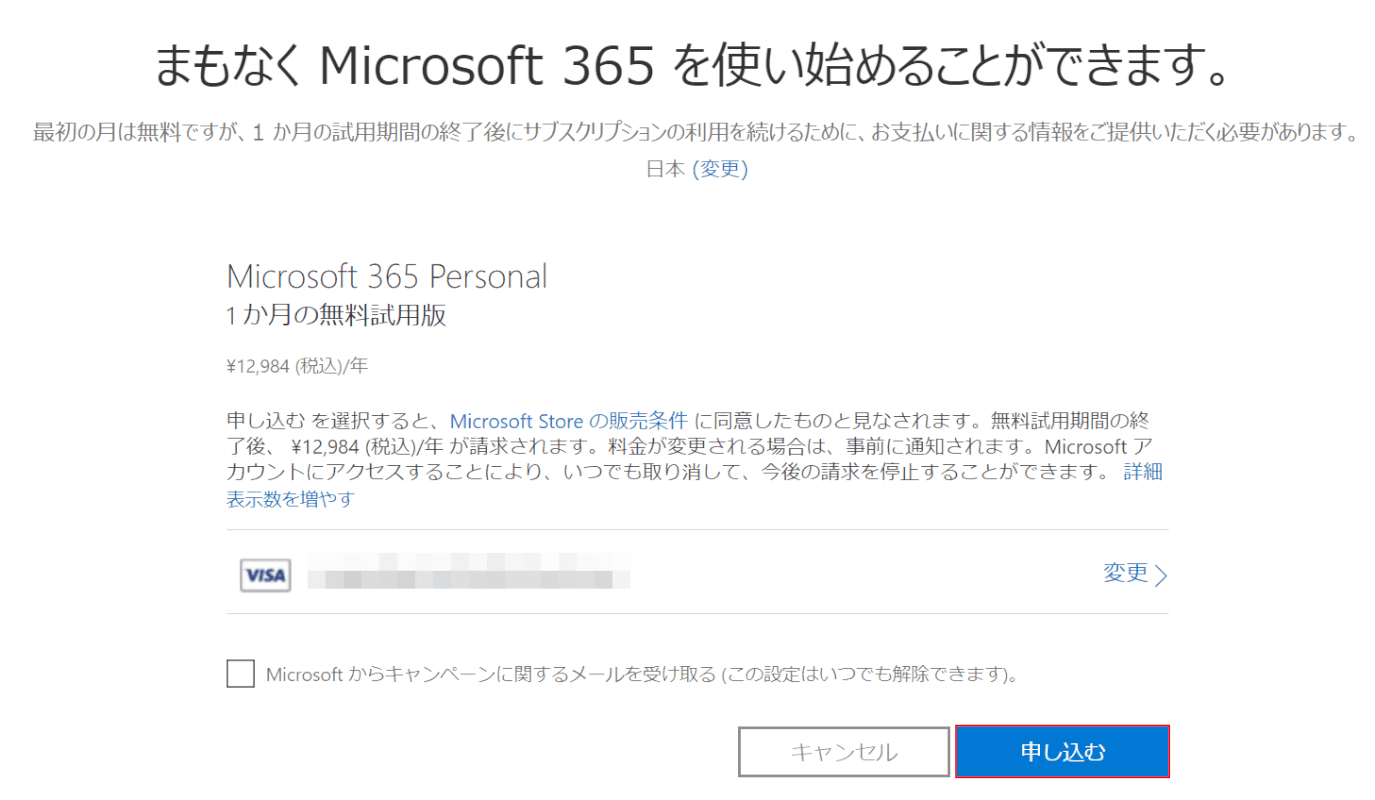1375x800 pixels.
Task: Click the 日本 country text
Action: click(x=665, y=170)
